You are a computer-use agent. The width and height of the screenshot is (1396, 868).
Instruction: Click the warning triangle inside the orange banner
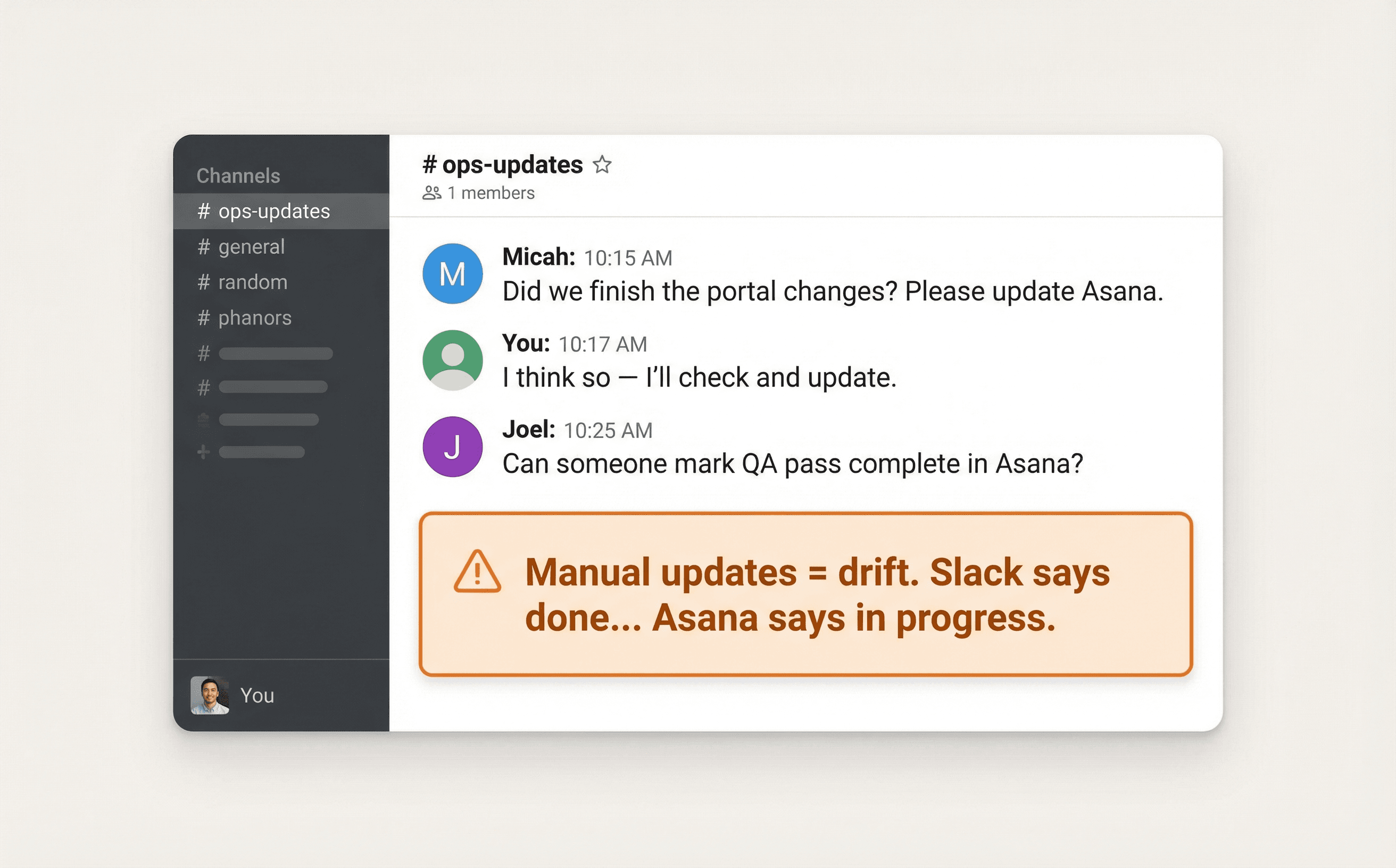click(x=477, y=573)
